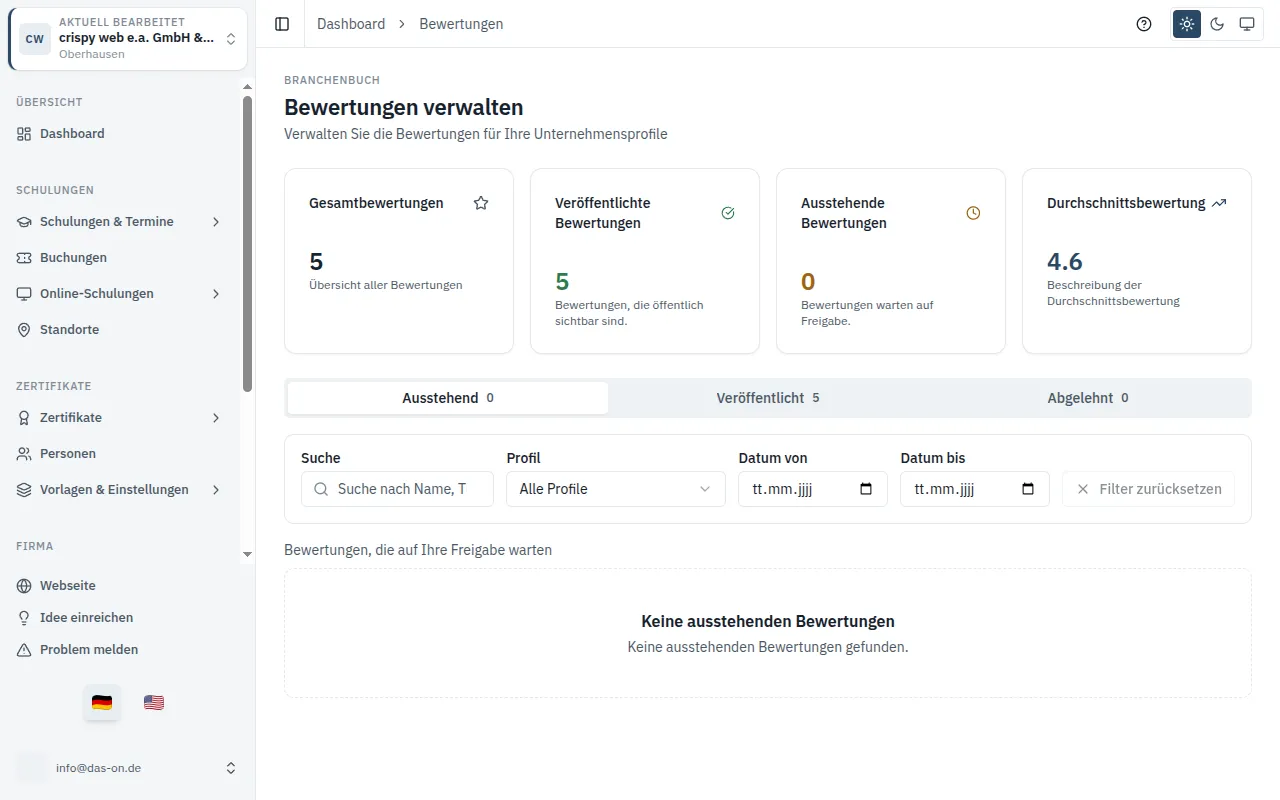Click the X icon of Filter zurücksetzen
The height and width of the screenshot is (800, 1280).
pos(1083,489)
